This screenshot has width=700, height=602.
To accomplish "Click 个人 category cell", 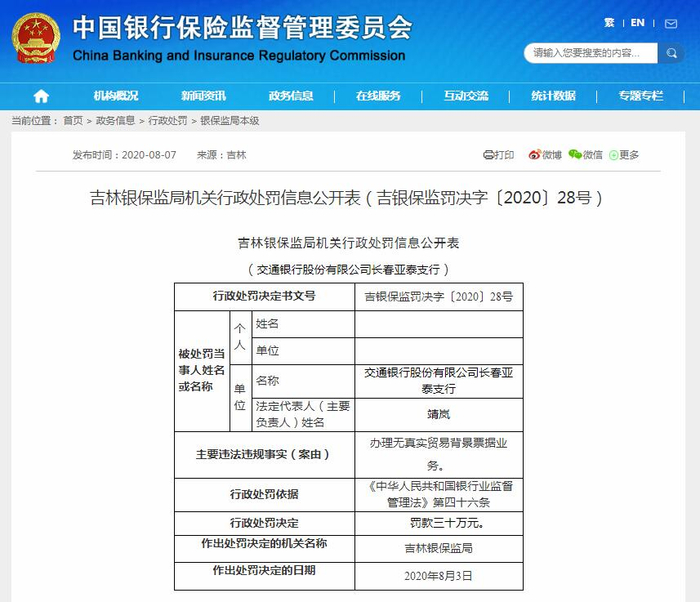I will 240,337.
